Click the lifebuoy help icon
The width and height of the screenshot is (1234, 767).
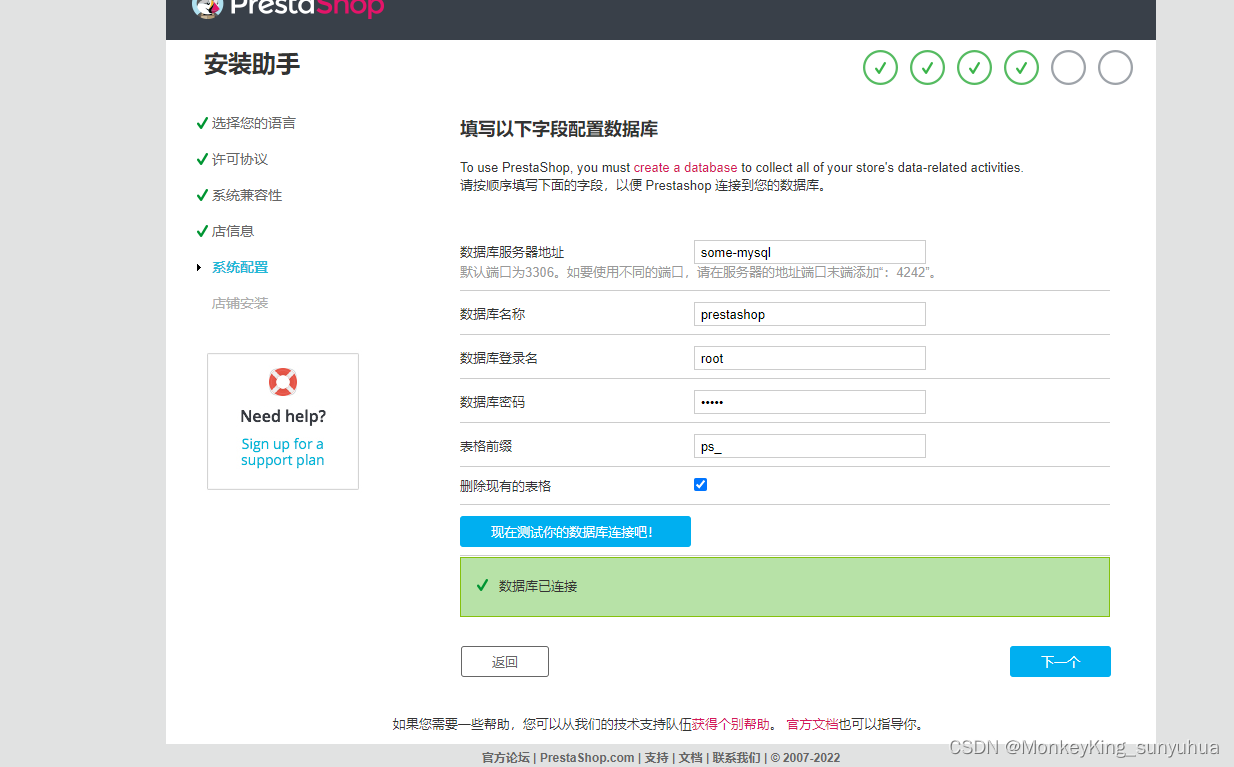coord(283,382)
